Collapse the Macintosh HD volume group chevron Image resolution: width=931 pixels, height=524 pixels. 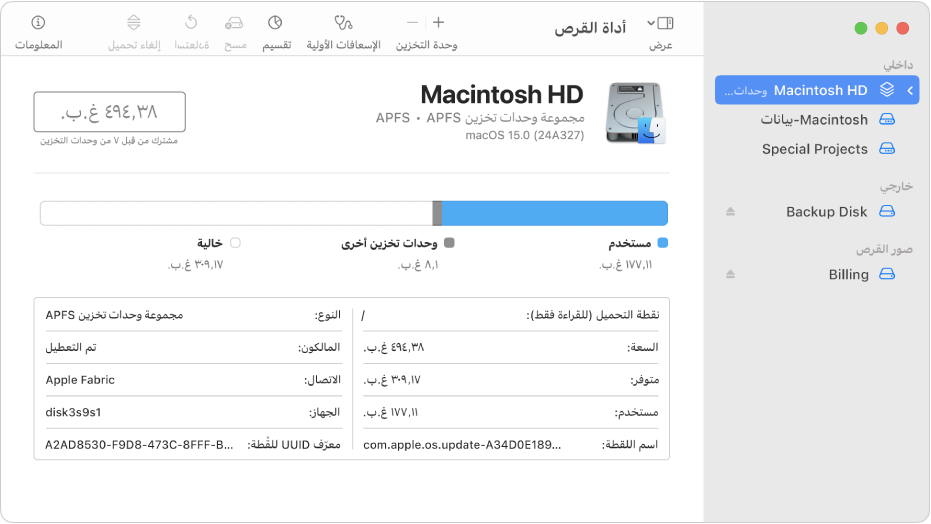(x=910, y=90)
